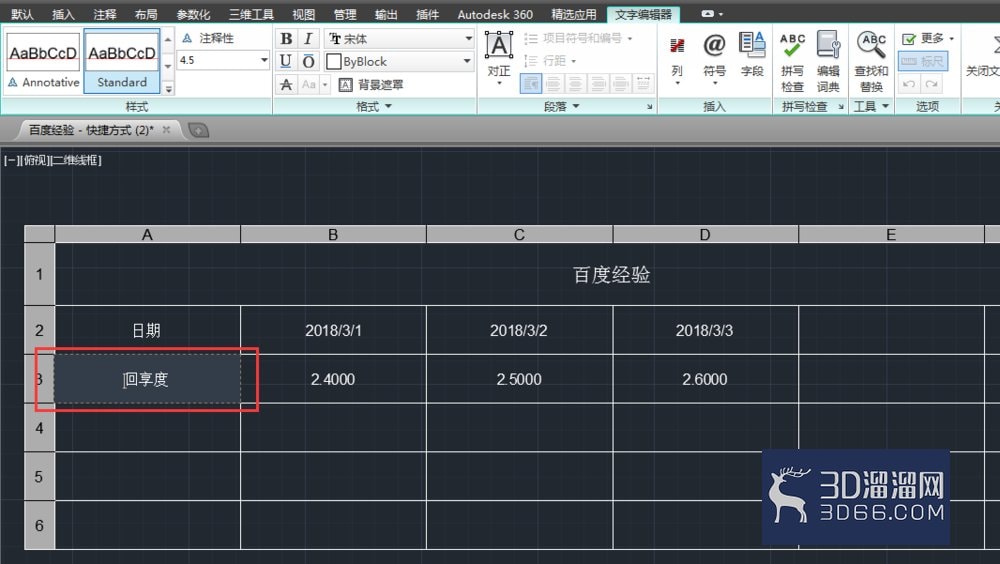Click the 二维线框 visual style label
This screenshot has width=1000, height=564.
click(x=75, y=160)
